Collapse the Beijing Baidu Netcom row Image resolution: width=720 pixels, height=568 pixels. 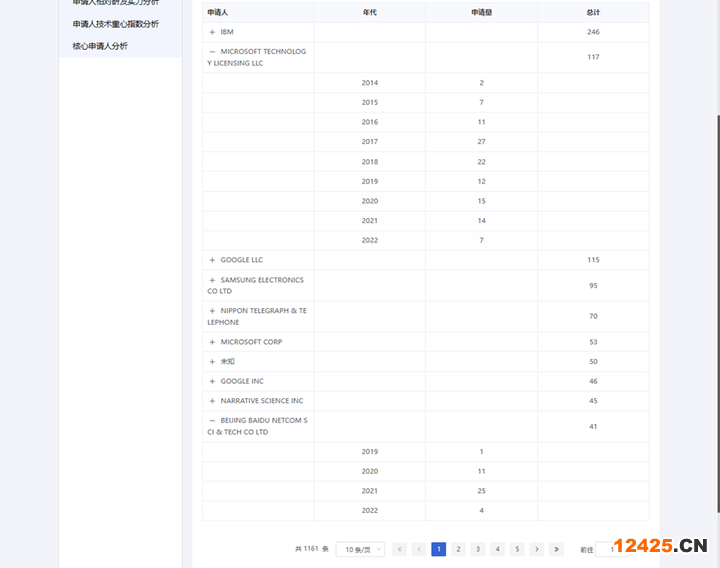(212, 421)
